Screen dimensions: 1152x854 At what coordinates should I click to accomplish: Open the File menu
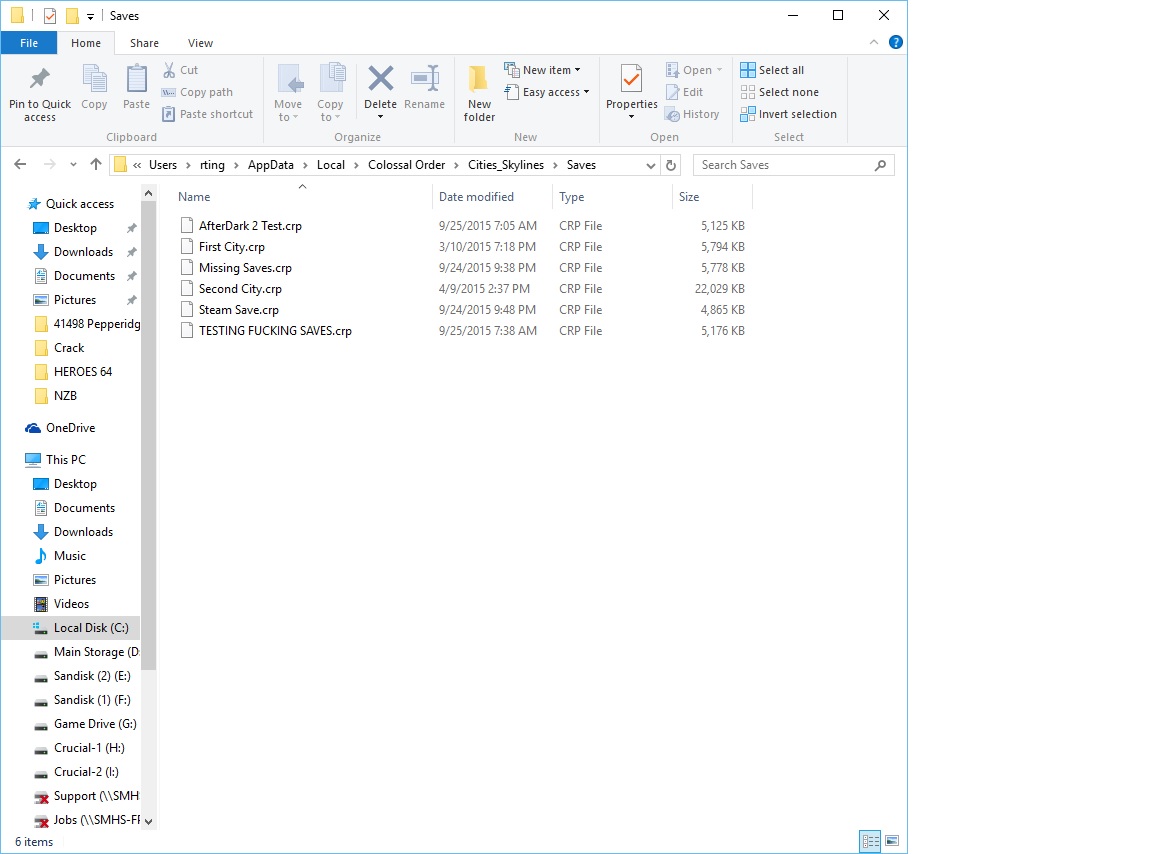(29, 43)
